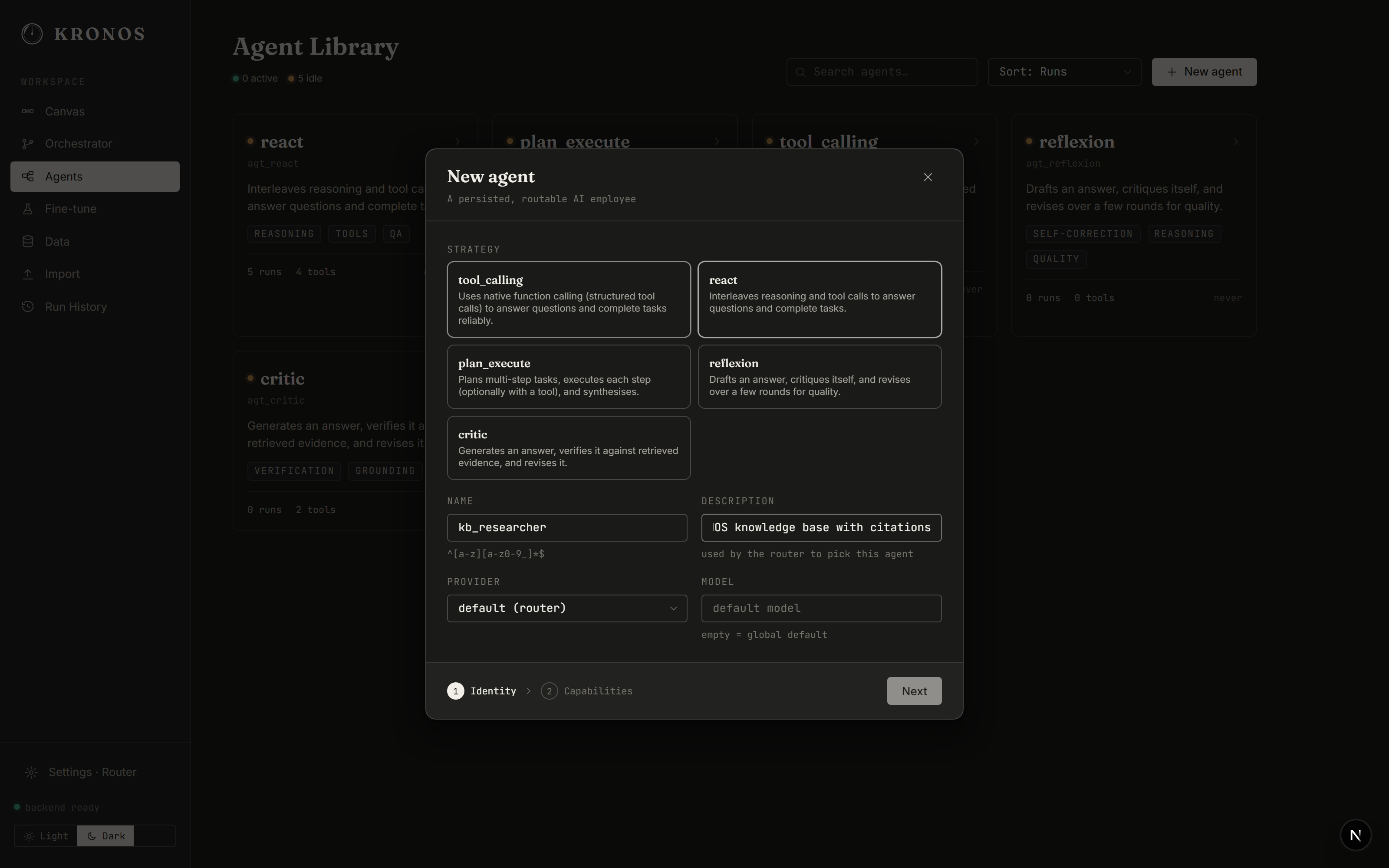Go to Run History in the sidebar
Viewport: 1389px width, 868px height.
coord(95,306)
